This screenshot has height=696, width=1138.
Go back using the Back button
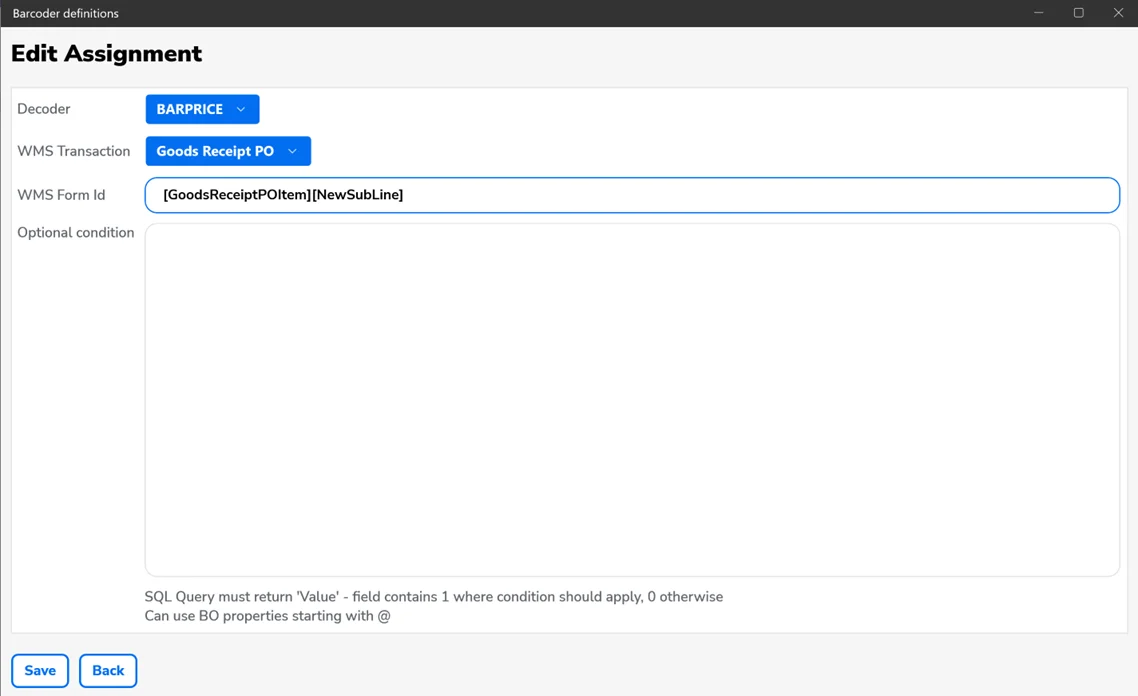tap(108, 671)
